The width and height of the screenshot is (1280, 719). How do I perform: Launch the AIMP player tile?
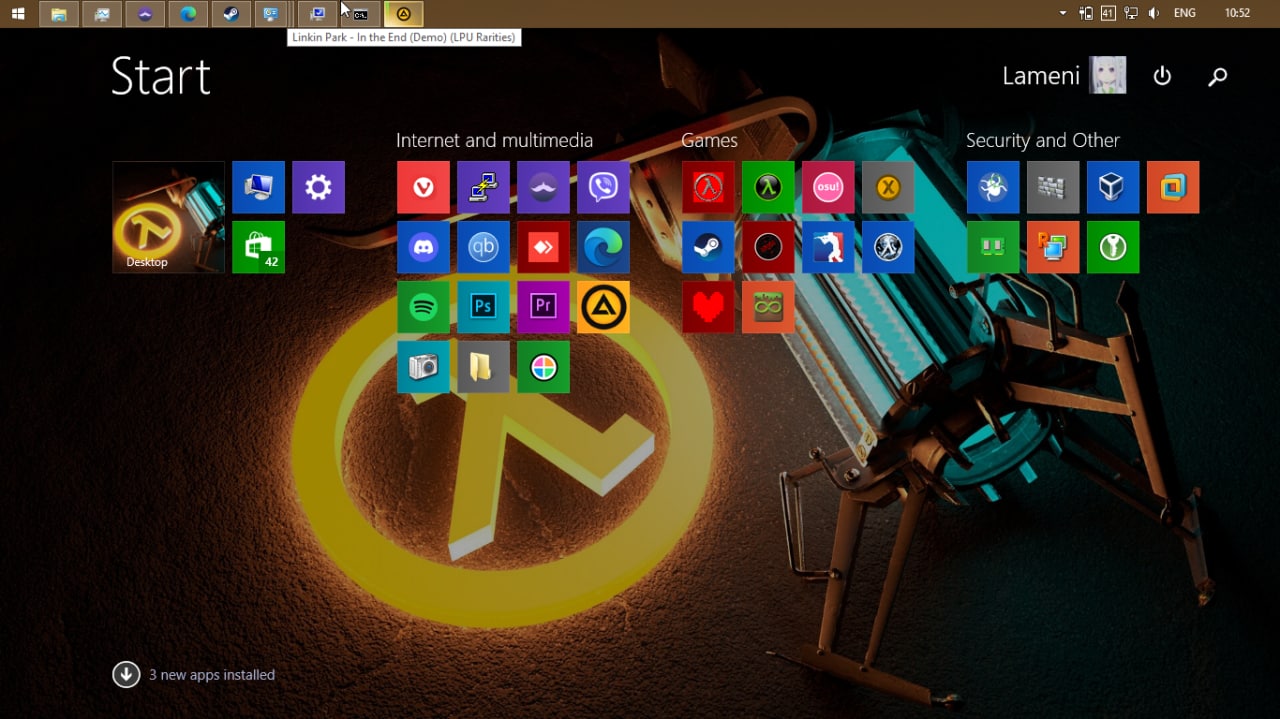(603, 307)
